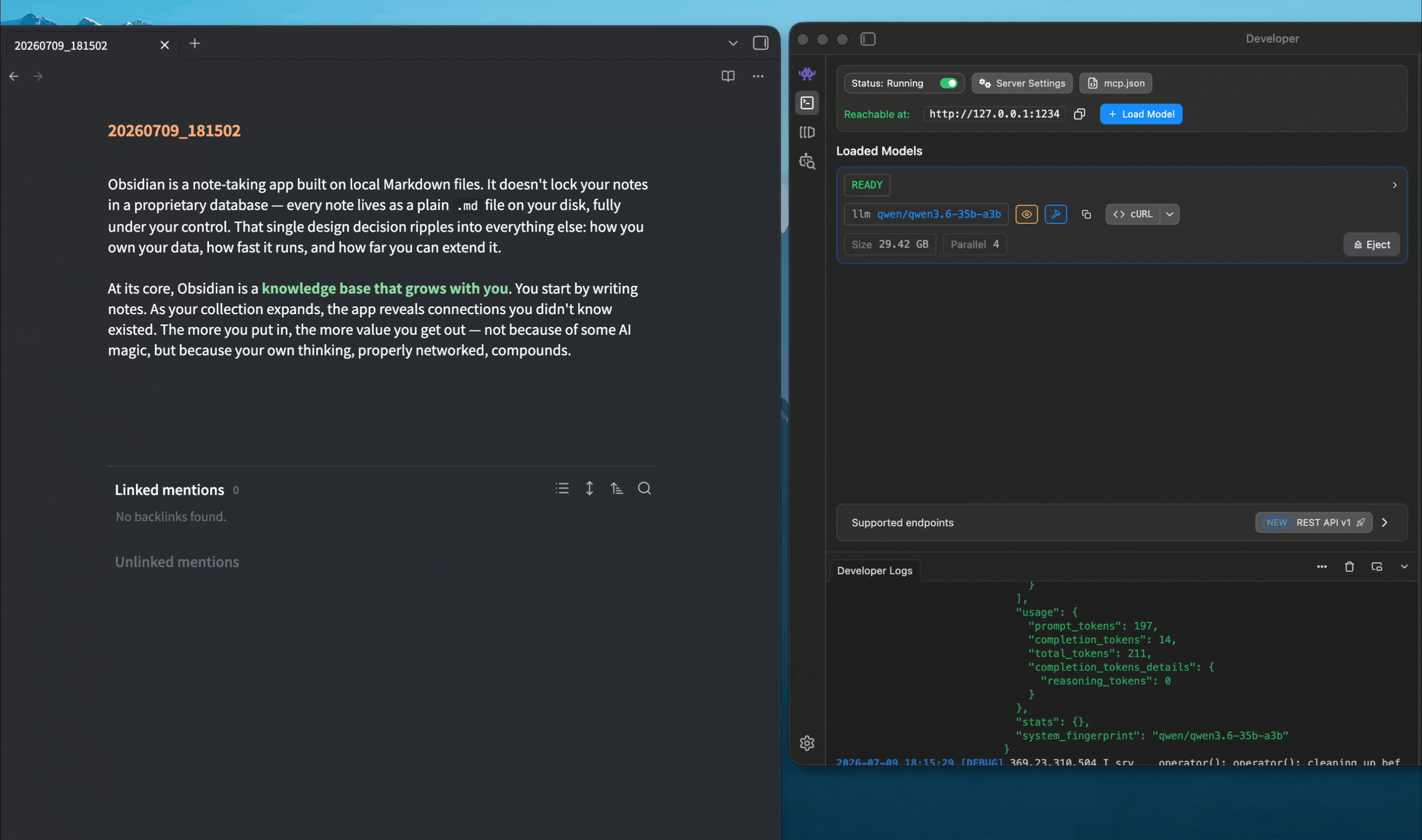This screenshot has height=840, width=1422.
Task: Change sort order of backlinks
Action: [x=616, y=488]
